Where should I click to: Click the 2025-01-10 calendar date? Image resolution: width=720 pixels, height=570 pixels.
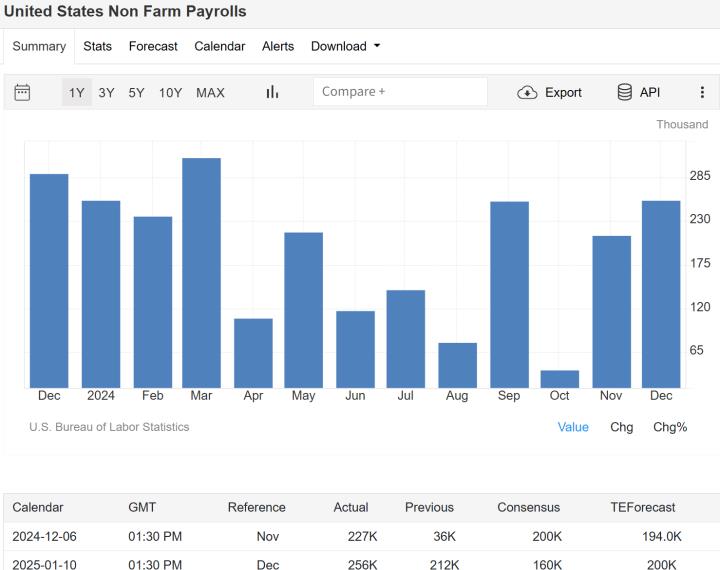pos(45,564)
